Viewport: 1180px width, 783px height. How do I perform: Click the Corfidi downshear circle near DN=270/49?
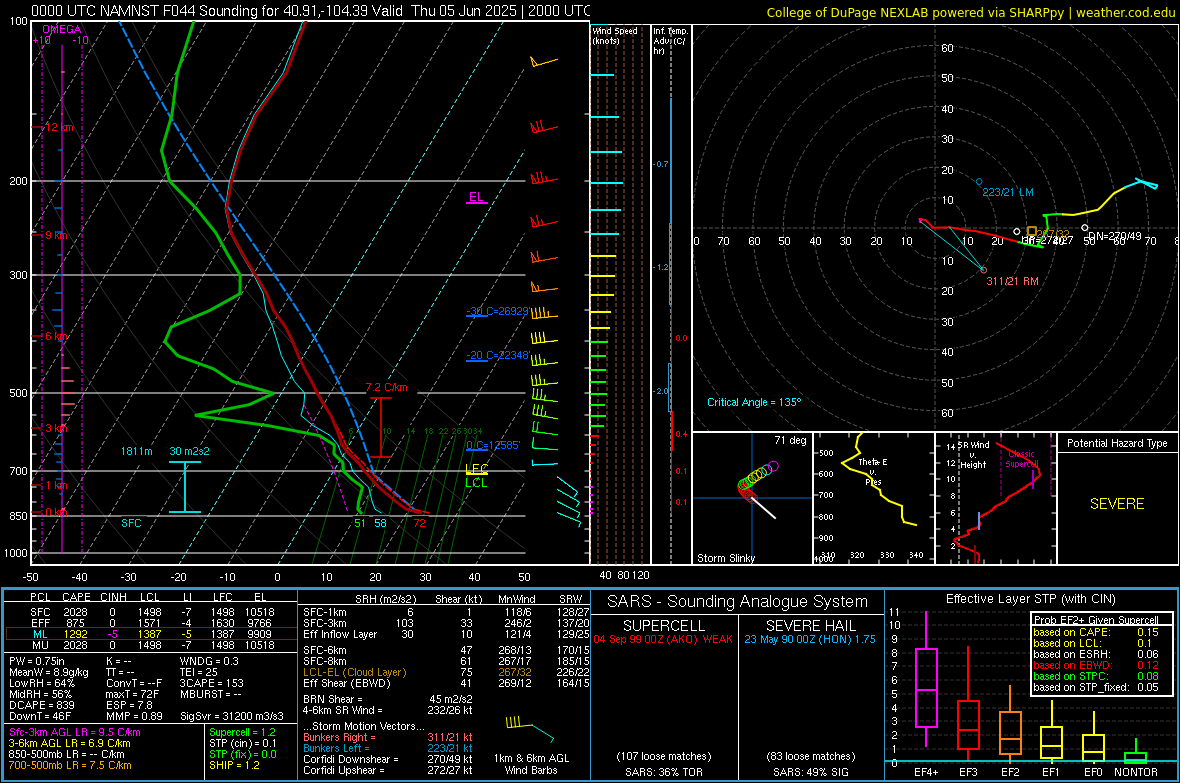[1084, 227]
